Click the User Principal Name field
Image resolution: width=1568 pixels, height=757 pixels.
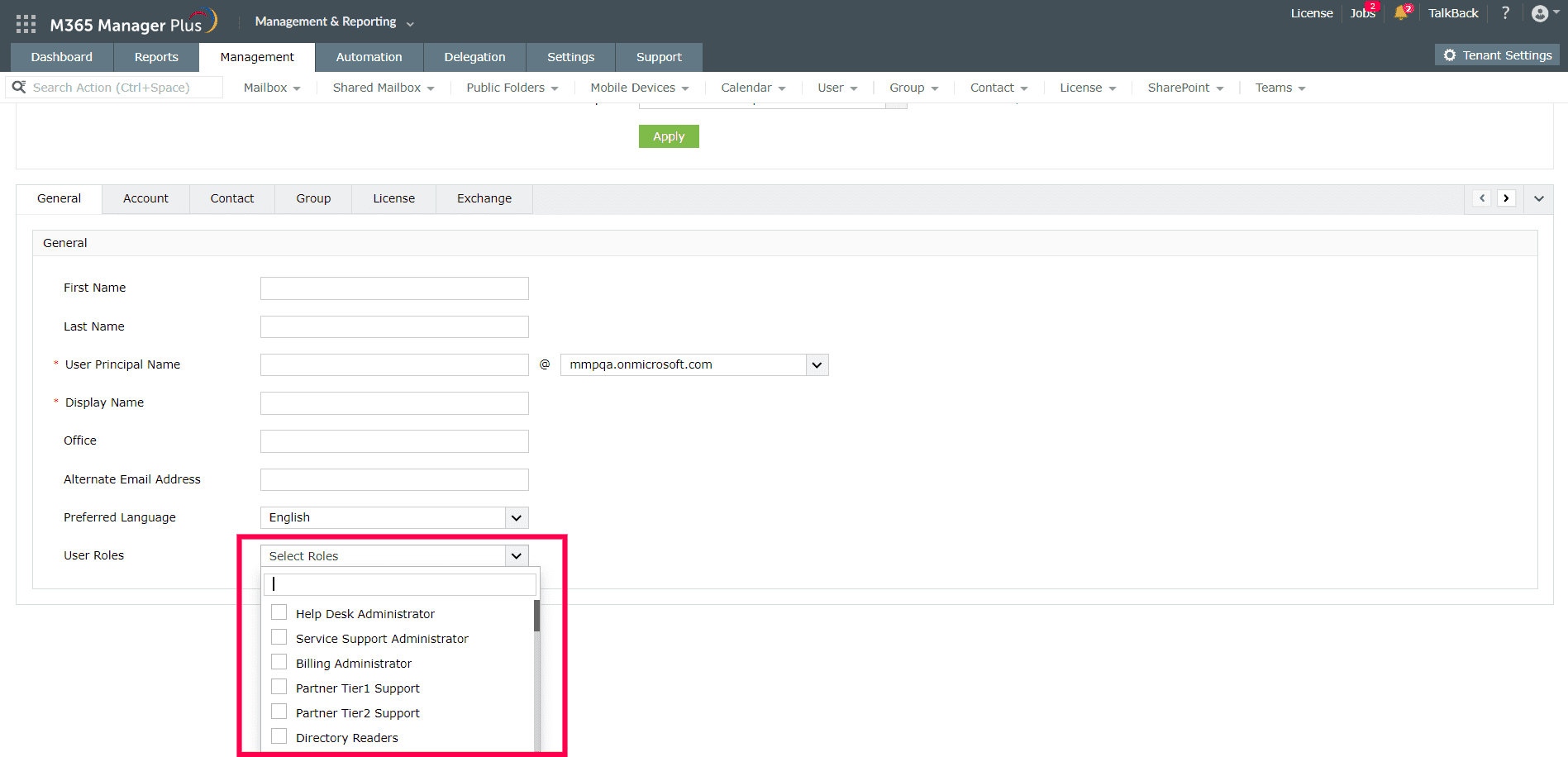tap(394, 364)
